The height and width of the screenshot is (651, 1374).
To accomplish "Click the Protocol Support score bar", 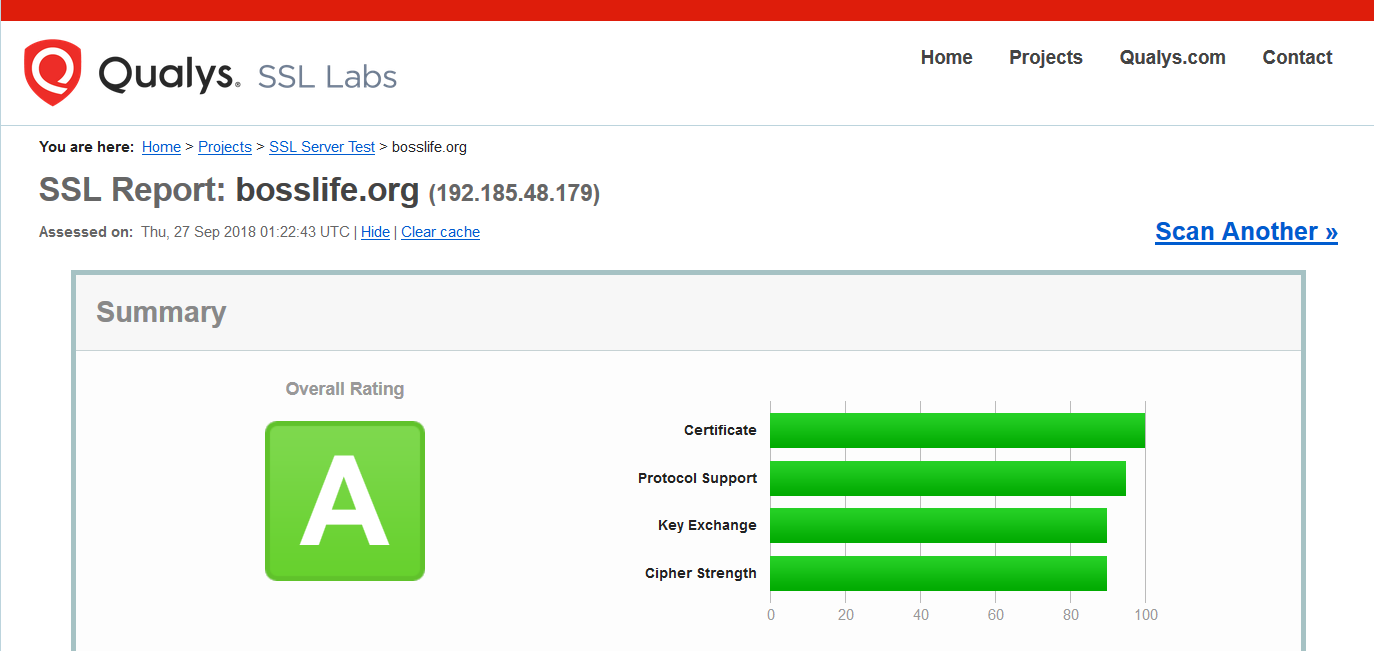I will (x=947, y=478).
